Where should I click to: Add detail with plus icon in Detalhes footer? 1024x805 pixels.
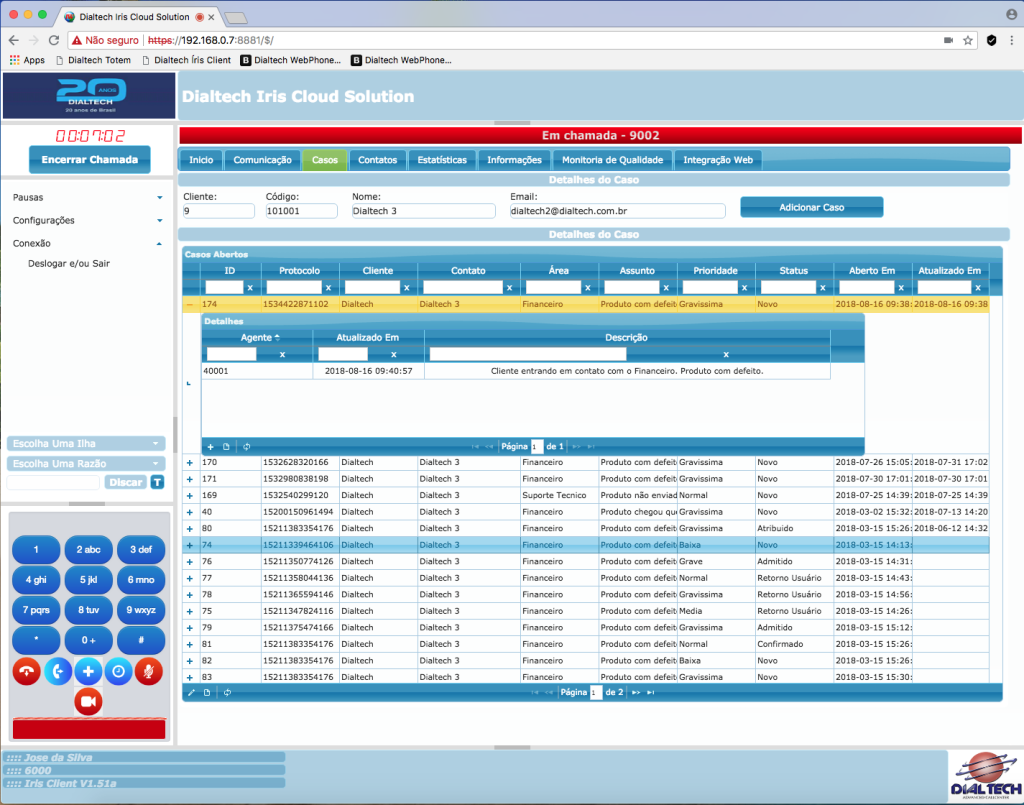point(210,447)
